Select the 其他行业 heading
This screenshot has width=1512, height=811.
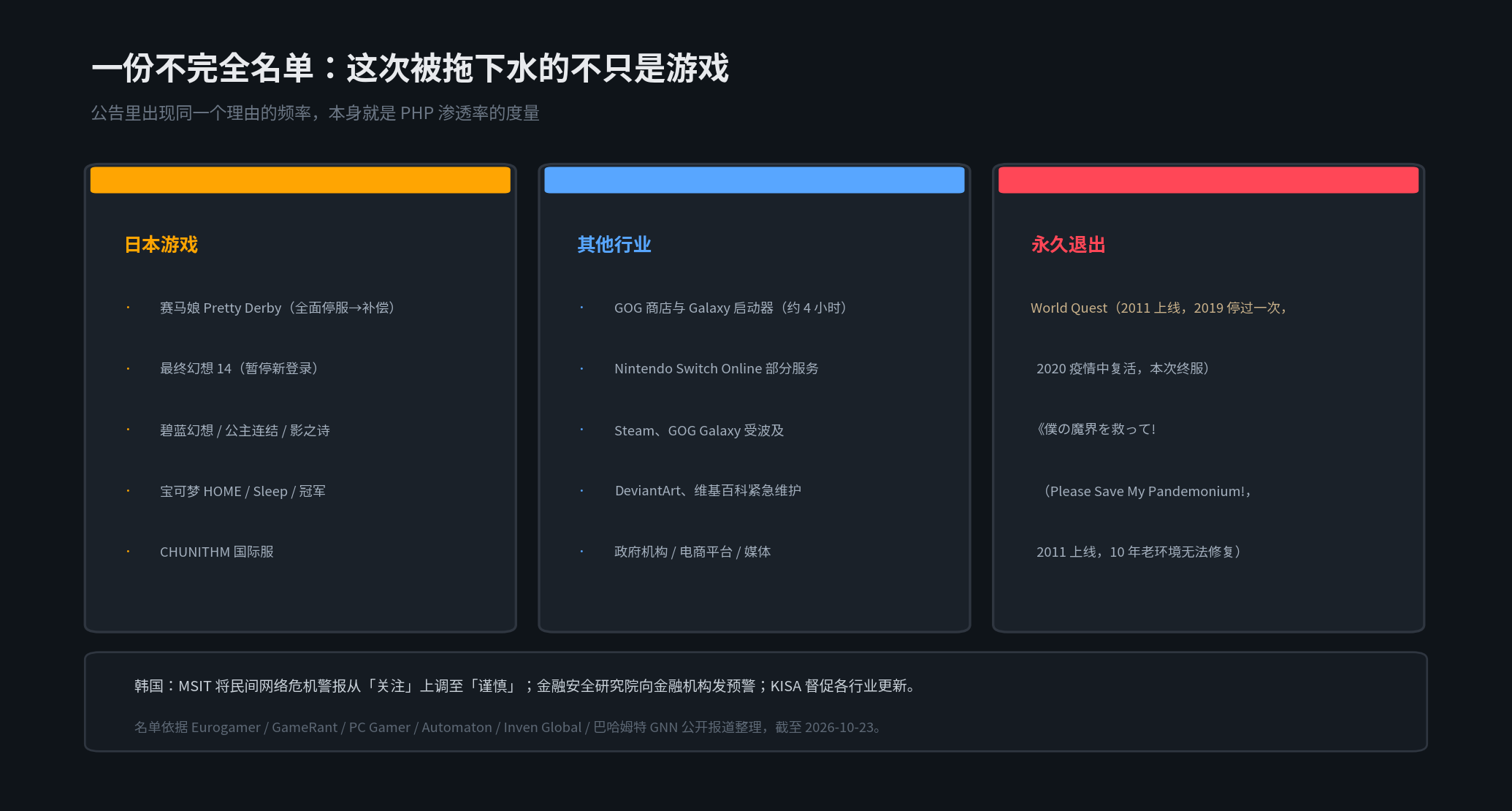point(614,244)
